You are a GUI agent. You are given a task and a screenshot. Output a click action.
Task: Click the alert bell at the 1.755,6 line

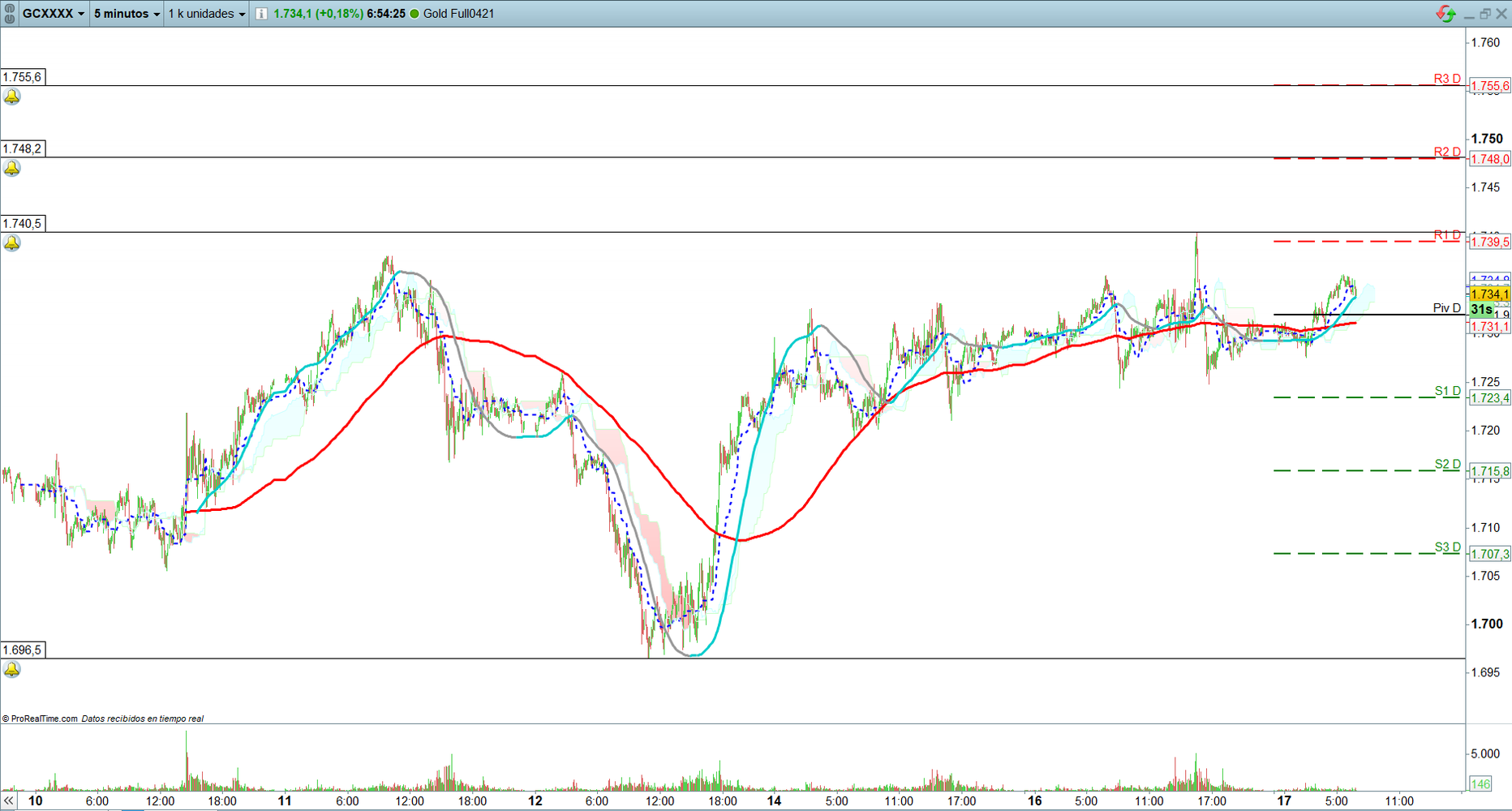coord(12,97)
